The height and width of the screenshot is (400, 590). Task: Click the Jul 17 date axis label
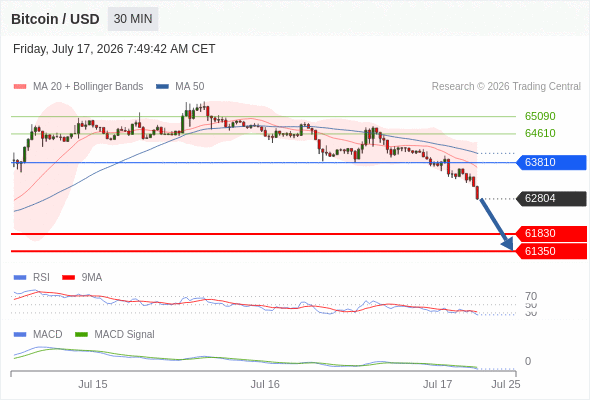coord(437,384)
